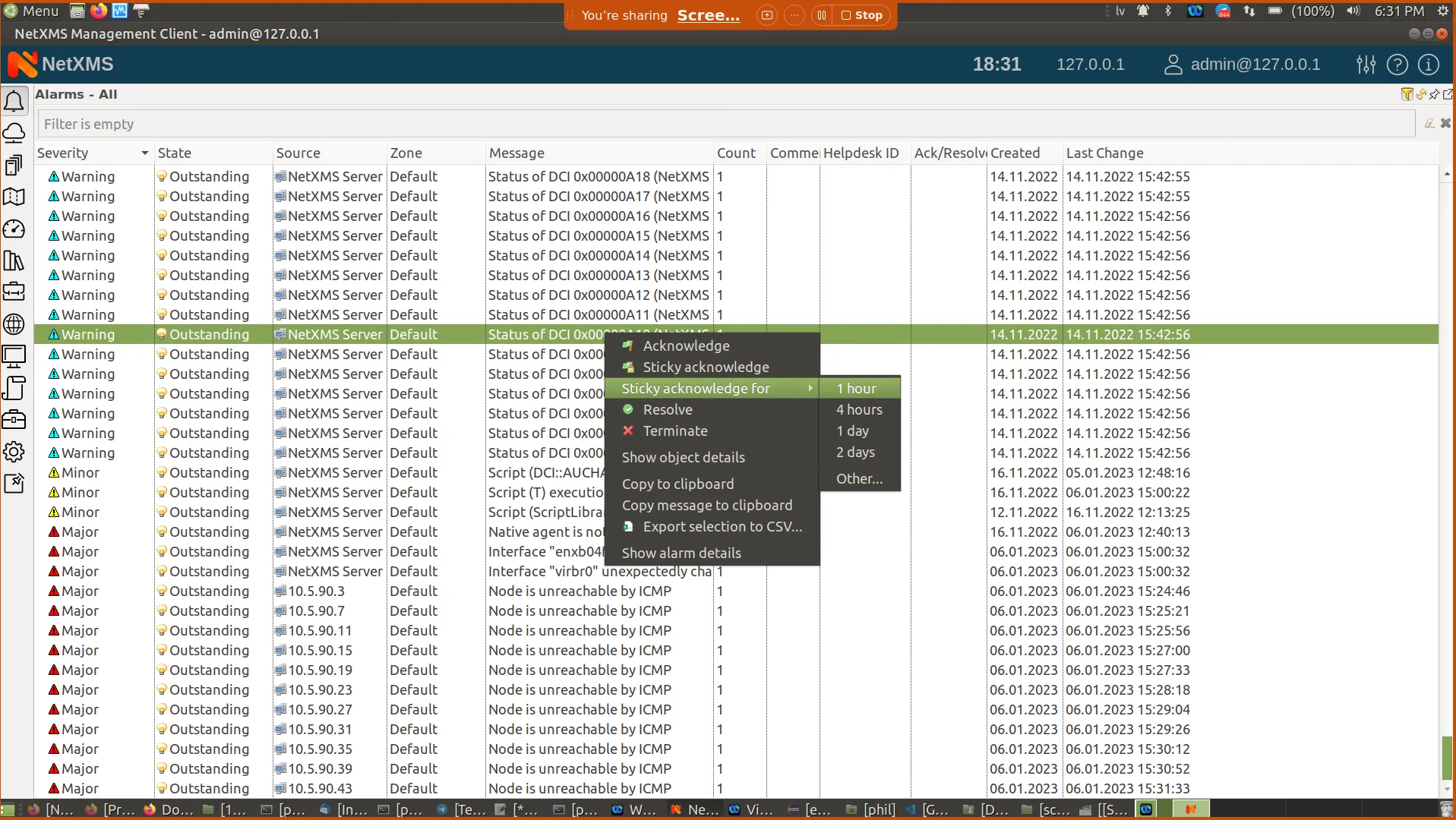Pin the Alarms view with pin icon

click(x=1434, y=94)
